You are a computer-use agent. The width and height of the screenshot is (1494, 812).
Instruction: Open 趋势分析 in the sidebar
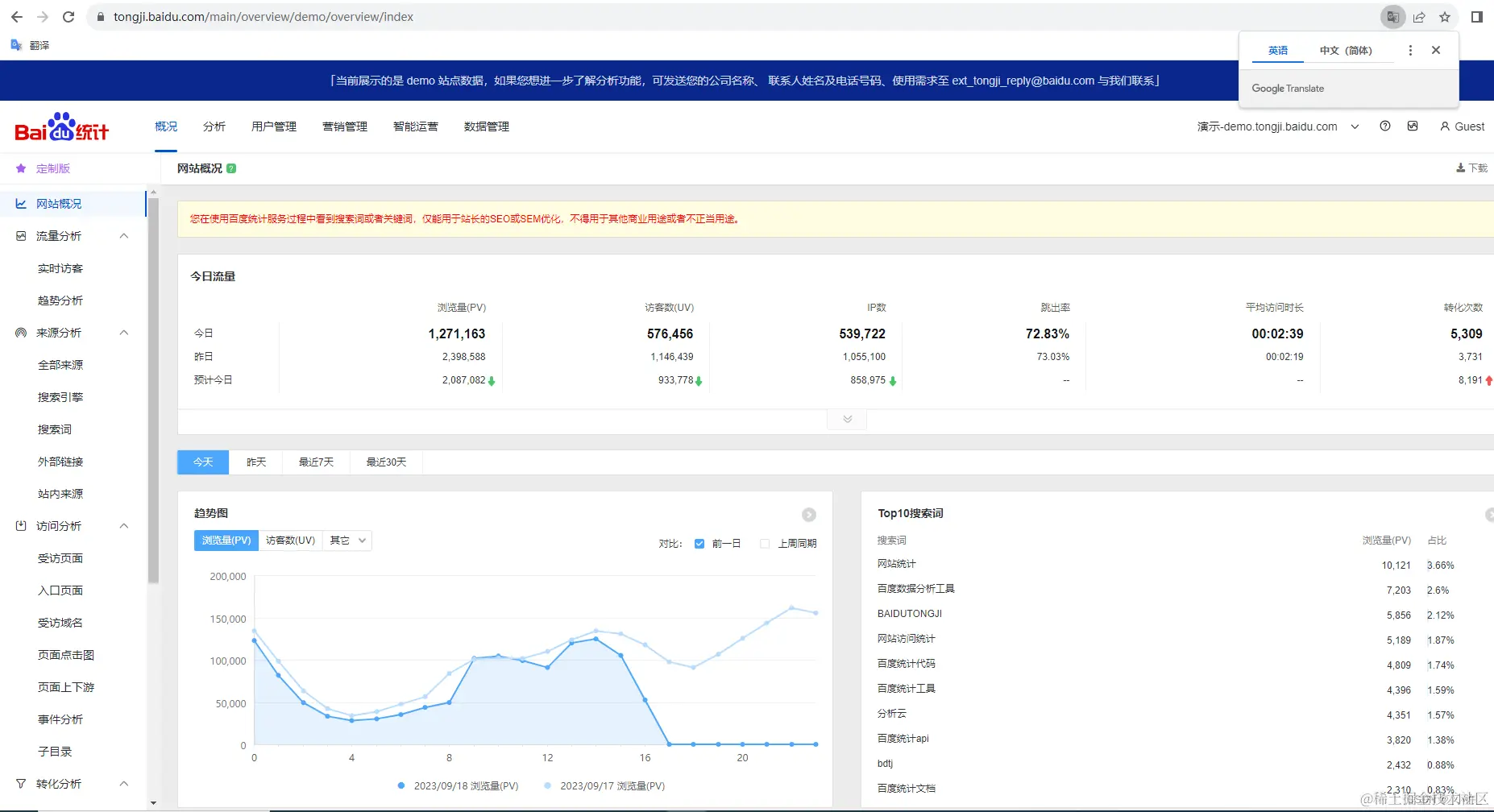click(60, 300)
